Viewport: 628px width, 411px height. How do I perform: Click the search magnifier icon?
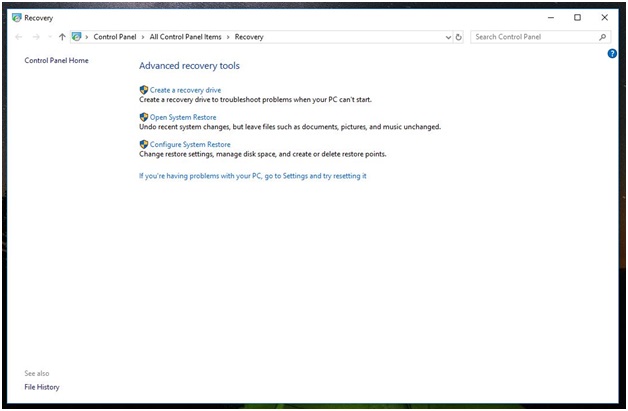coord(602,37)
